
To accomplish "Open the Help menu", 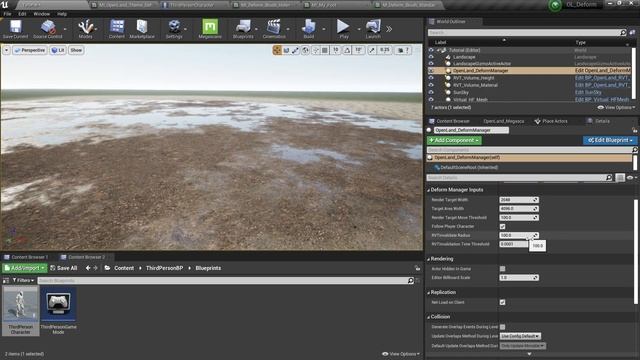I will tap(62, 14).
